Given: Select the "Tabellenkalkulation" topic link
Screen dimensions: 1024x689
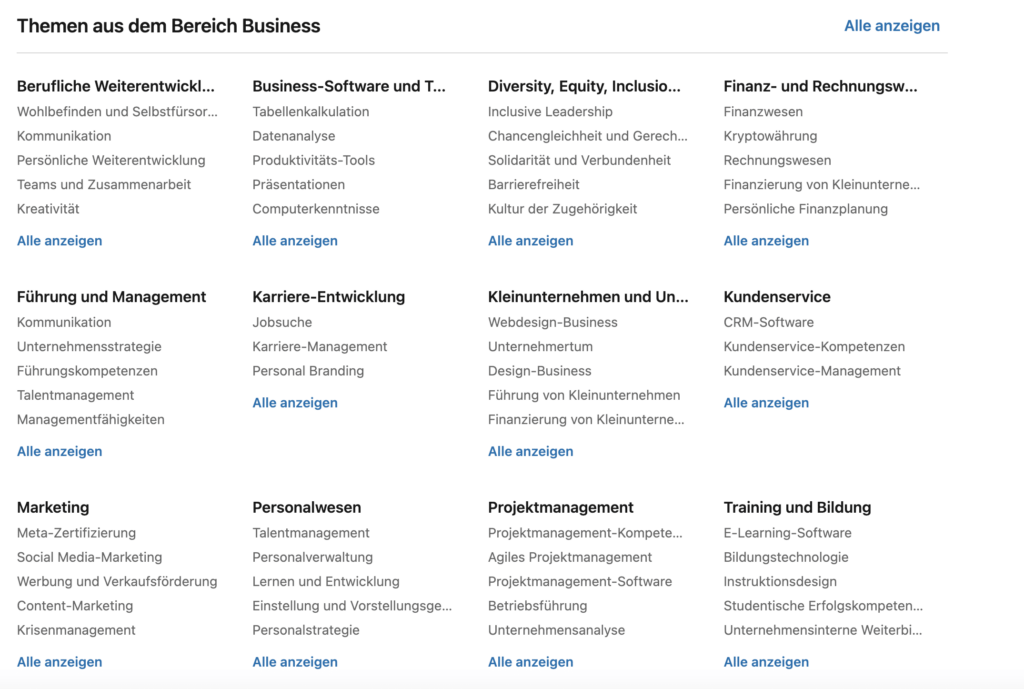Looking at the screenshot, I should coord(310,112).
